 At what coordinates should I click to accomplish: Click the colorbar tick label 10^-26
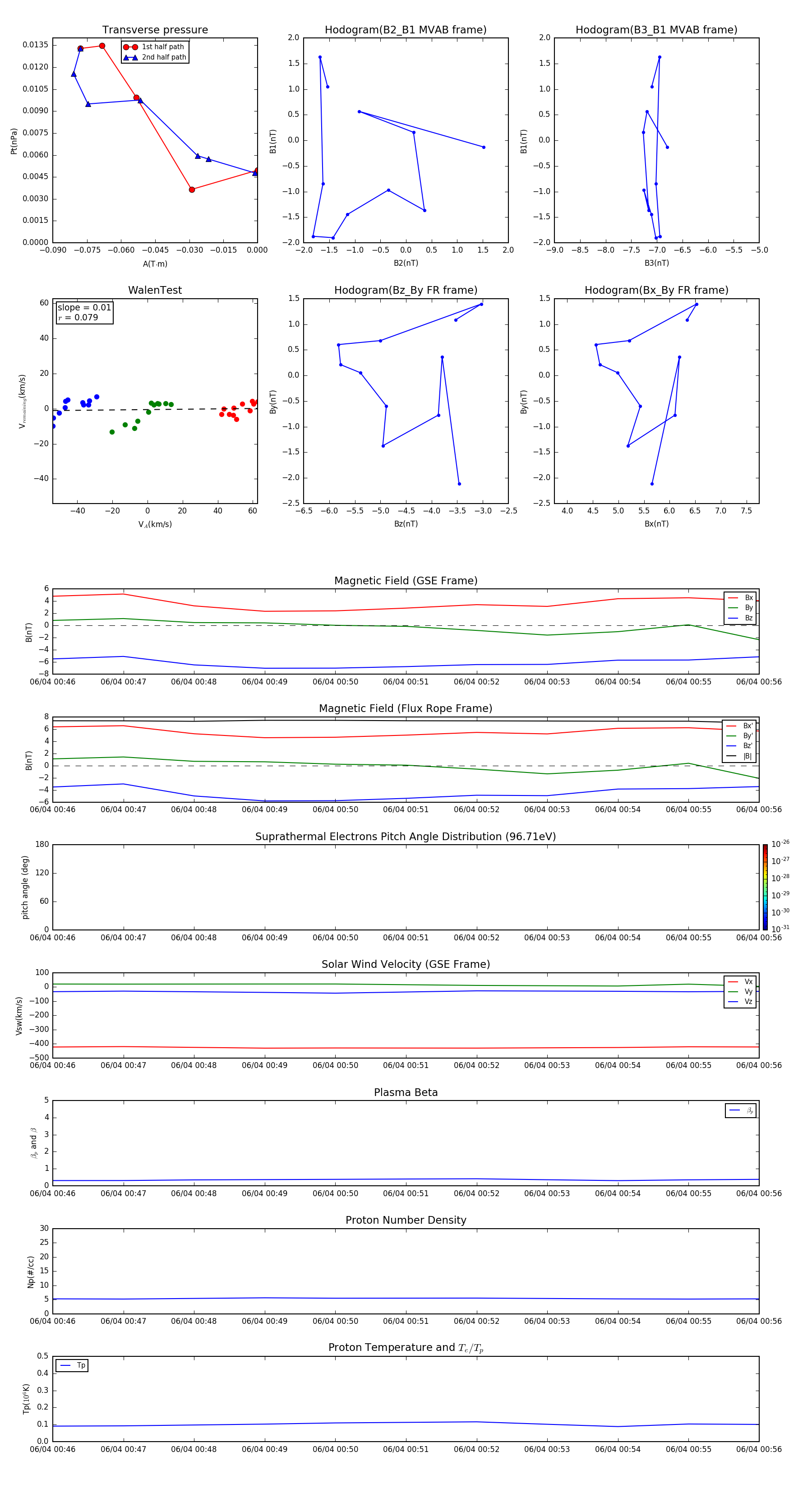point(780,844)
